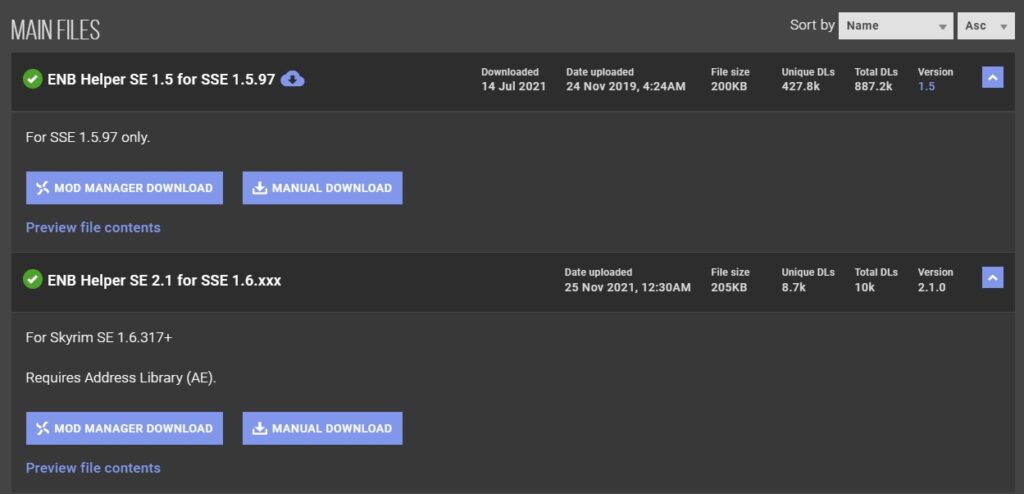Click the Downloaded 14 Jul 2021 date
This screenshot has width=1024, height=494.
coord(513,86)
